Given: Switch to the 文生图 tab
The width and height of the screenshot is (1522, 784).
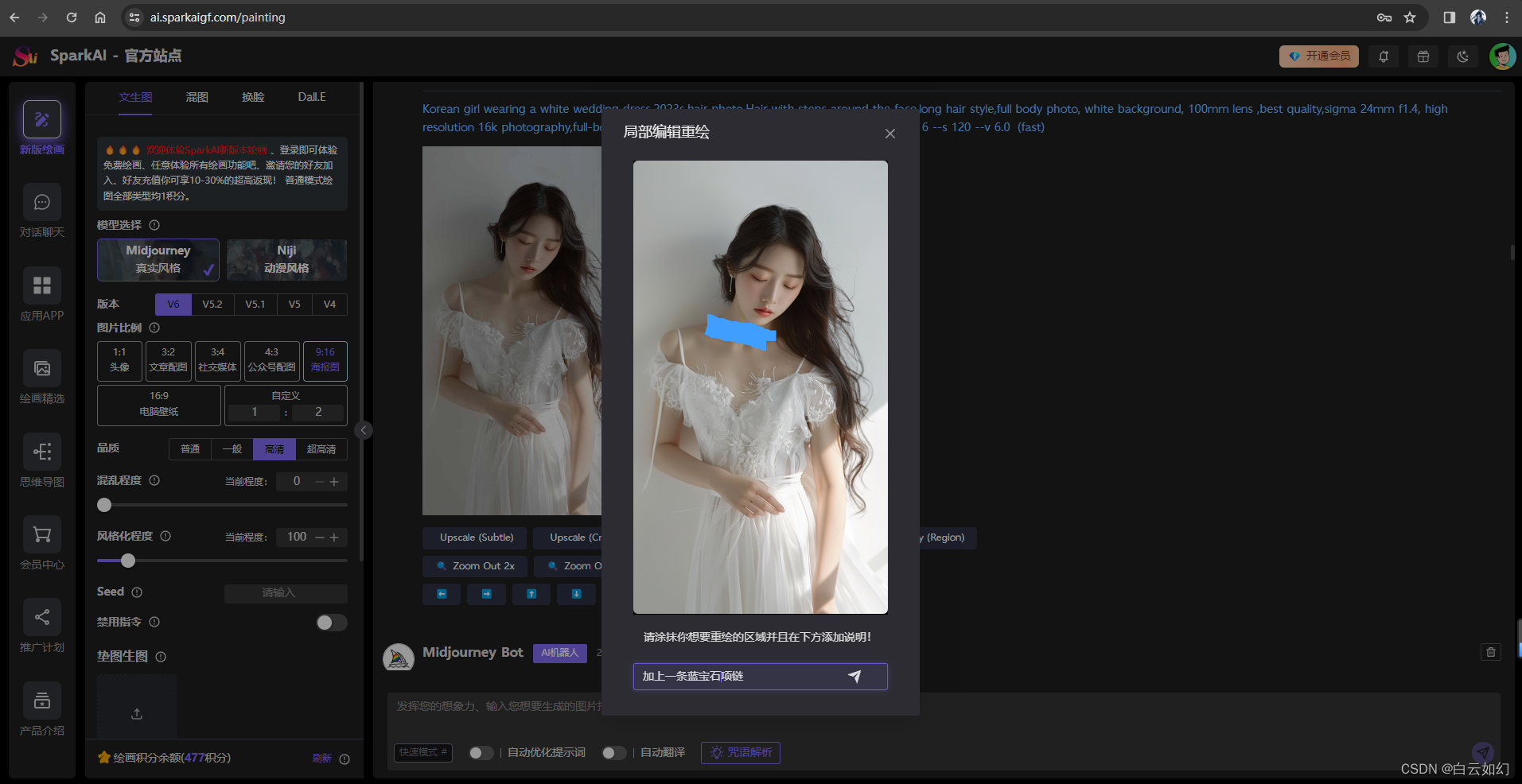Looking at the screenshot, I should point(135,98).
